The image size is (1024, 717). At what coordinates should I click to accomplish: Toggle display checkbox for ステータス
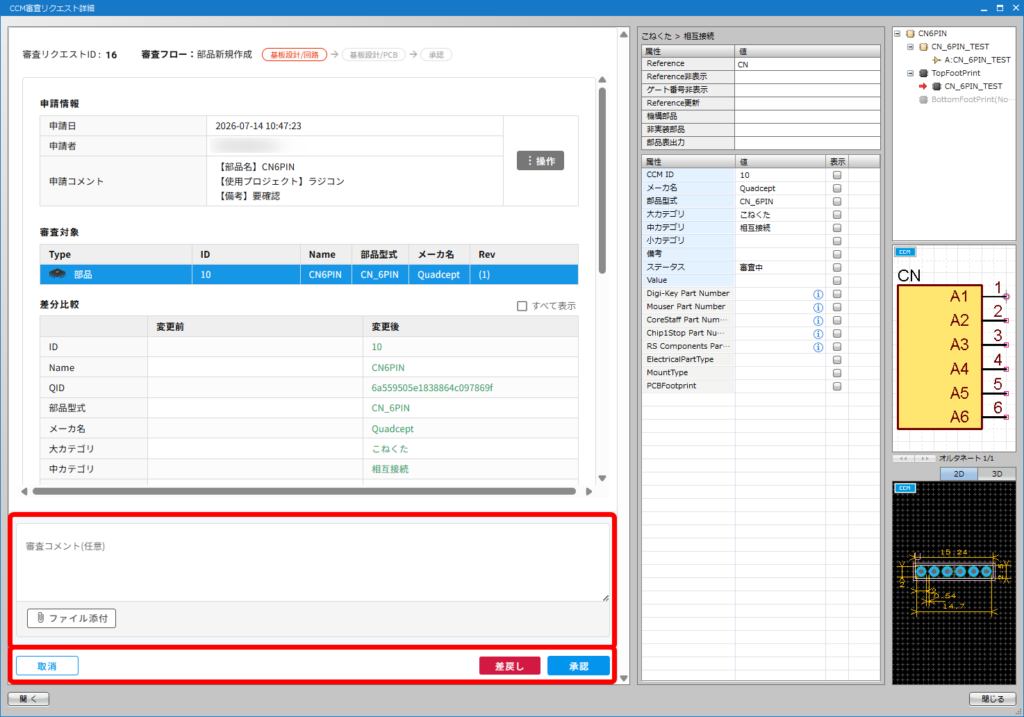tap(837, 268)
